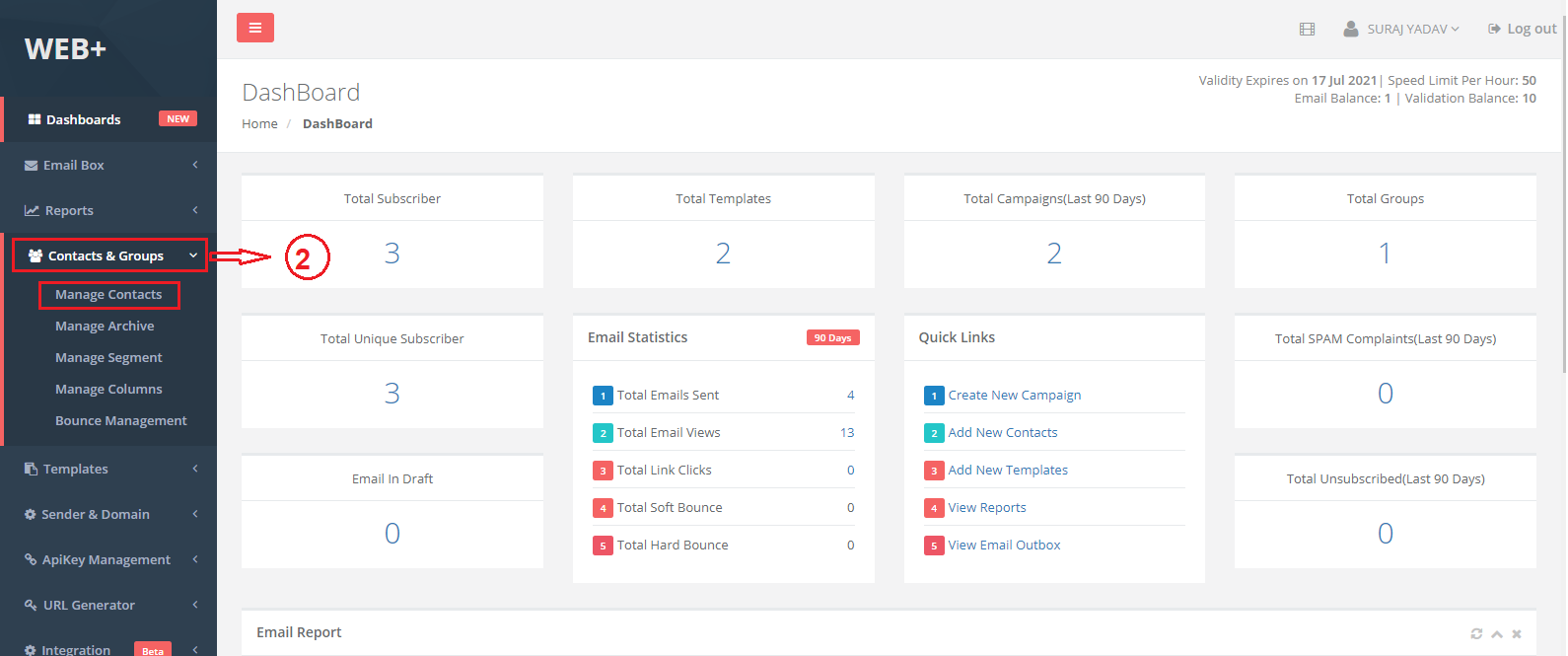Open the Create New Campaign quick link
Image resolution: width=1568 pixels, height=656 pixels.
1014,396
